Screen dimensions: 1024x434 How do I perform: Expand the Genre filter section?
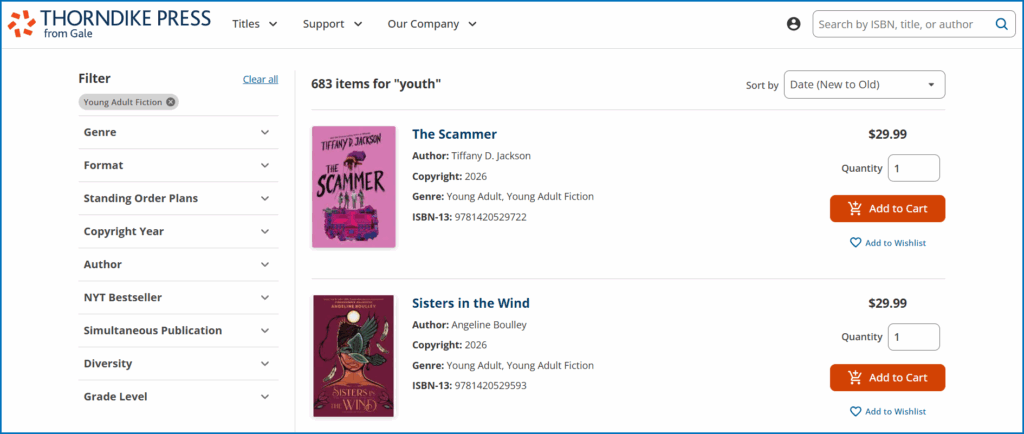point(178,132)
